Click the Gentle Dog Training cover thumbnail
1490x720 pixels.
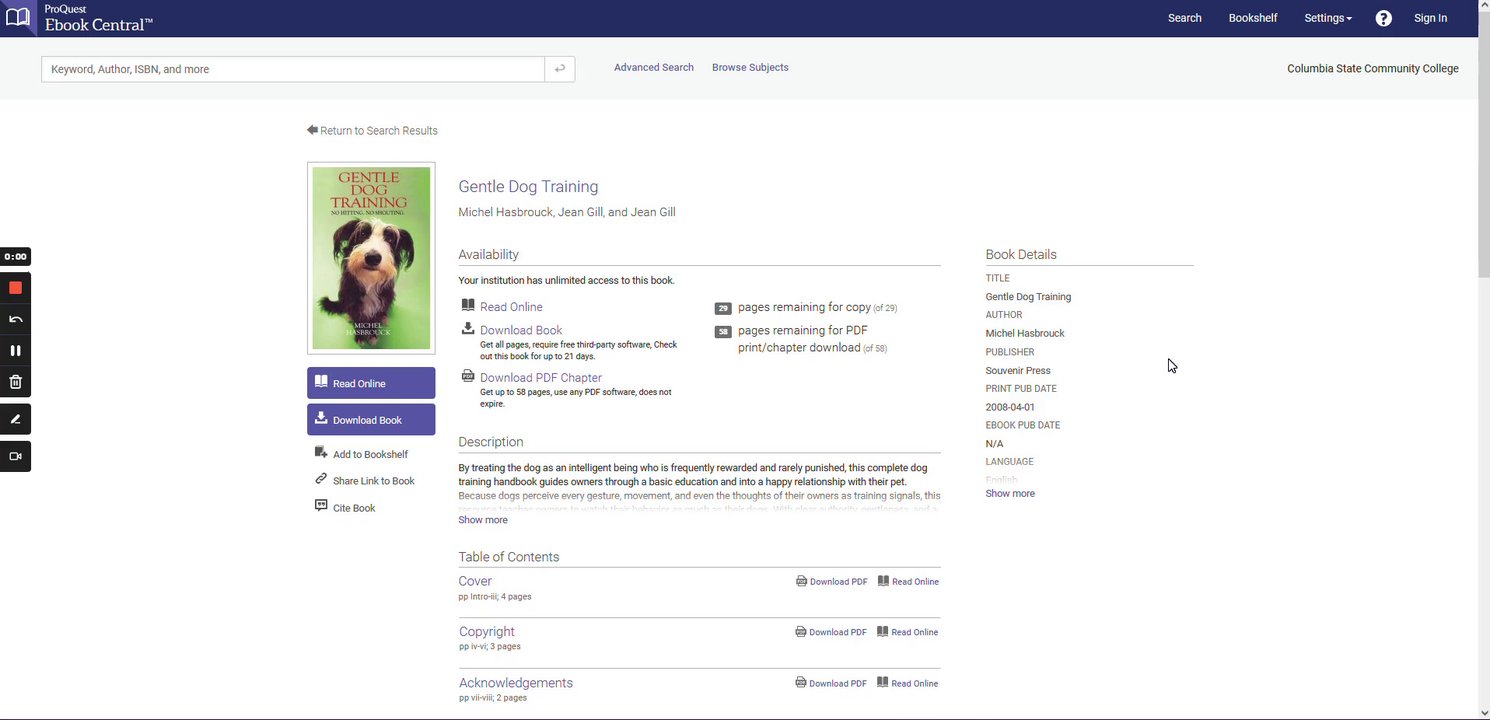pos(371,258)
